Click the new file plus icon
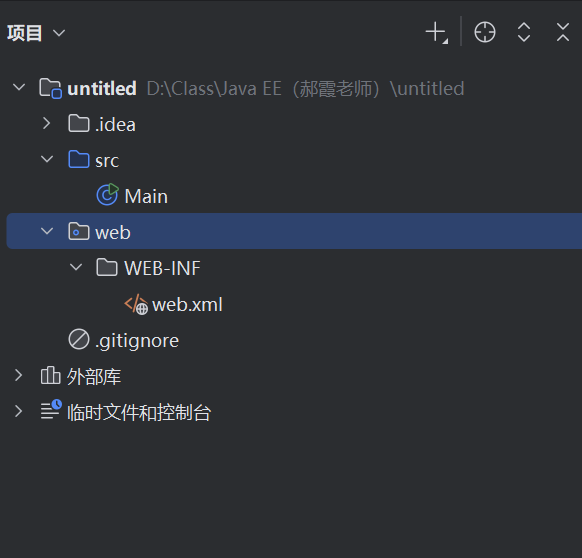Screen dimensions: 582x558 tap(436, 33)
